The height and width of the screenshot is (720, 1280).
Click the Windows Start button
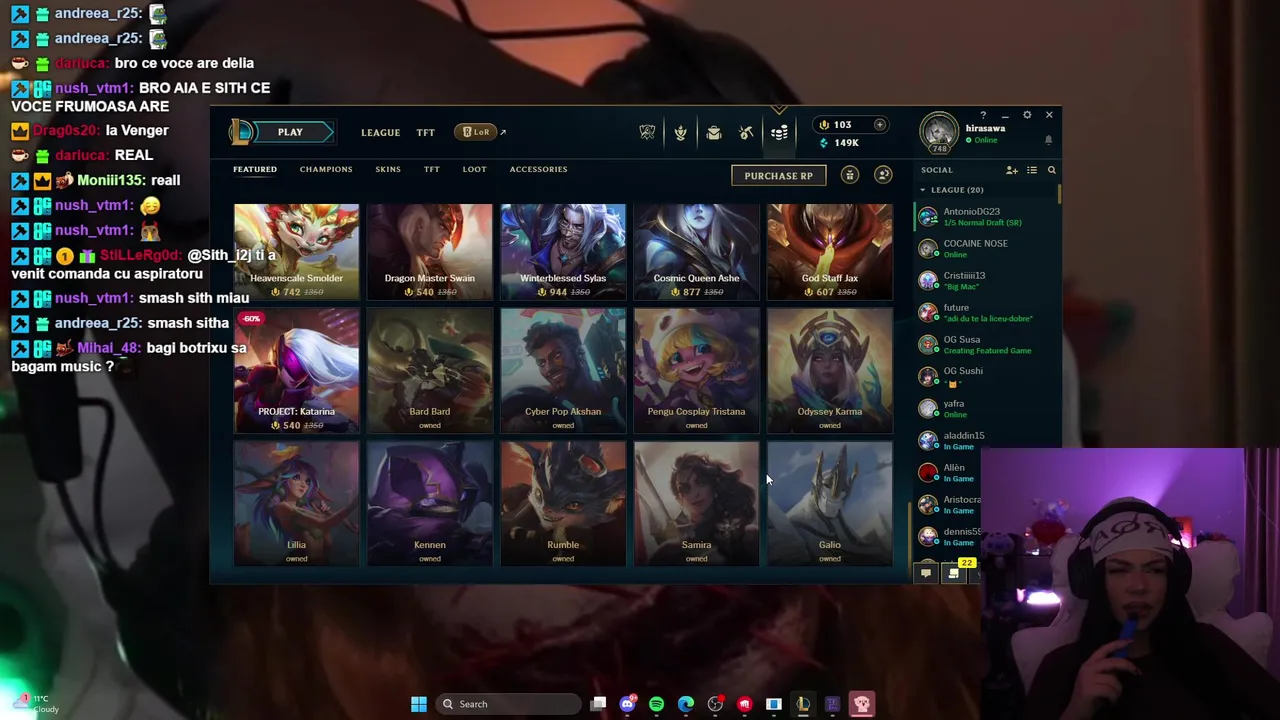pyautogui.click(x=419, y=704)
